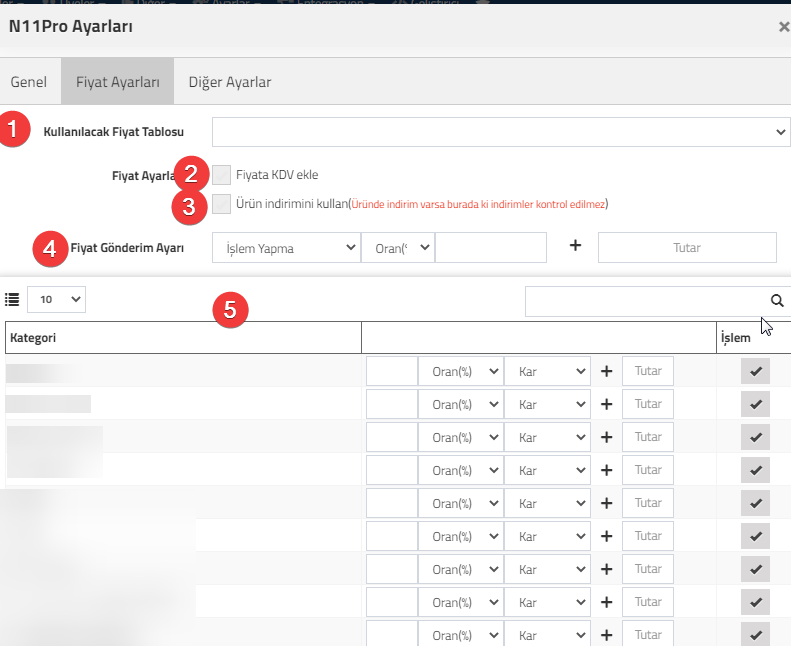Click the checkmark button in the first table row

(x=755, y=371)
